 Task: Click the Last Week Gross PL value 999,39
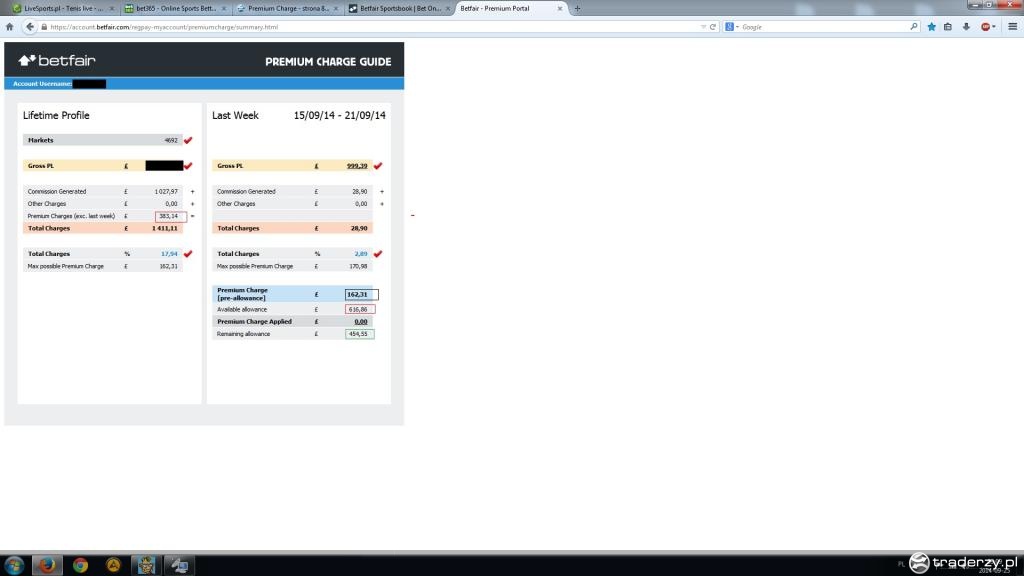357,166
